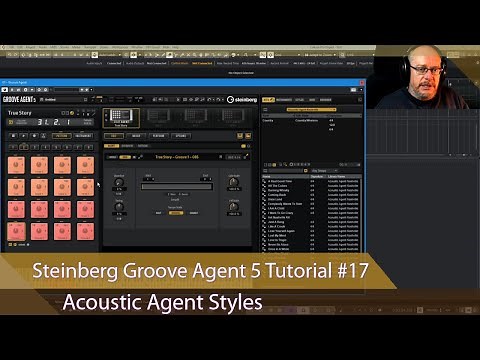480x360 pixels.
Task: Open the MIDI menu in Cubase
Action: tap(53, 47)
